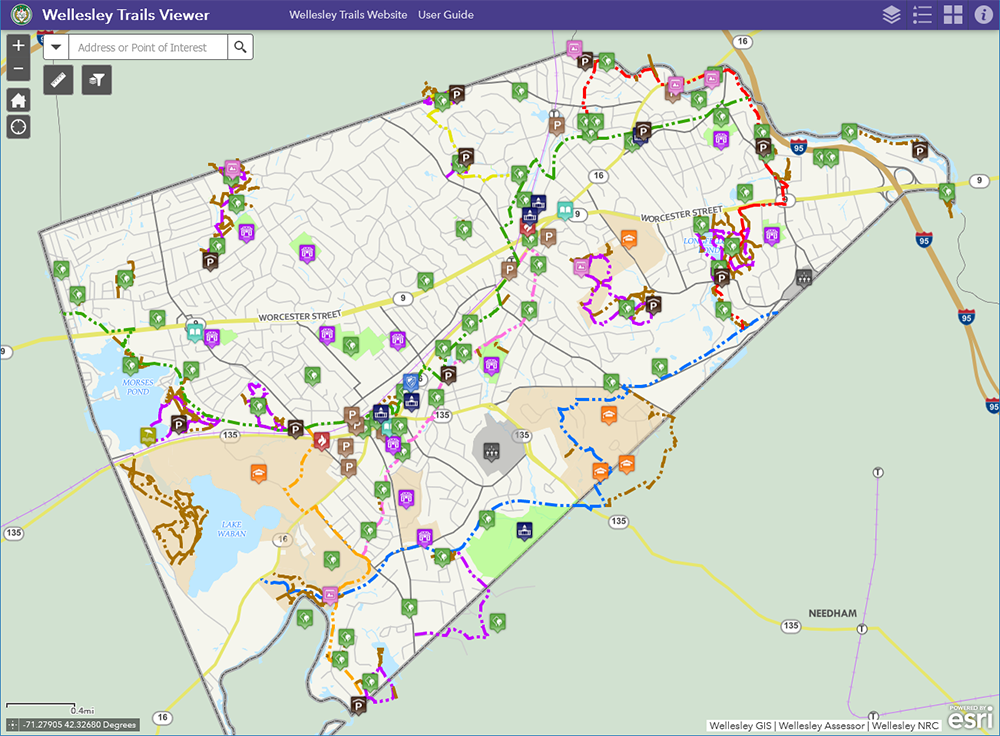Select the Measurement ruler tool
The width and height of the screenshot is (1000, 736).
coord(57,80)
